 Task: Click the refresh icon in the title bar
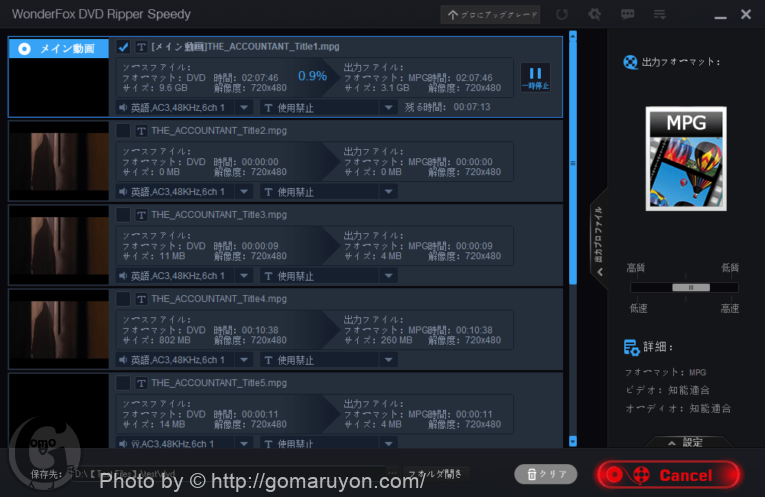pos(562,14)
